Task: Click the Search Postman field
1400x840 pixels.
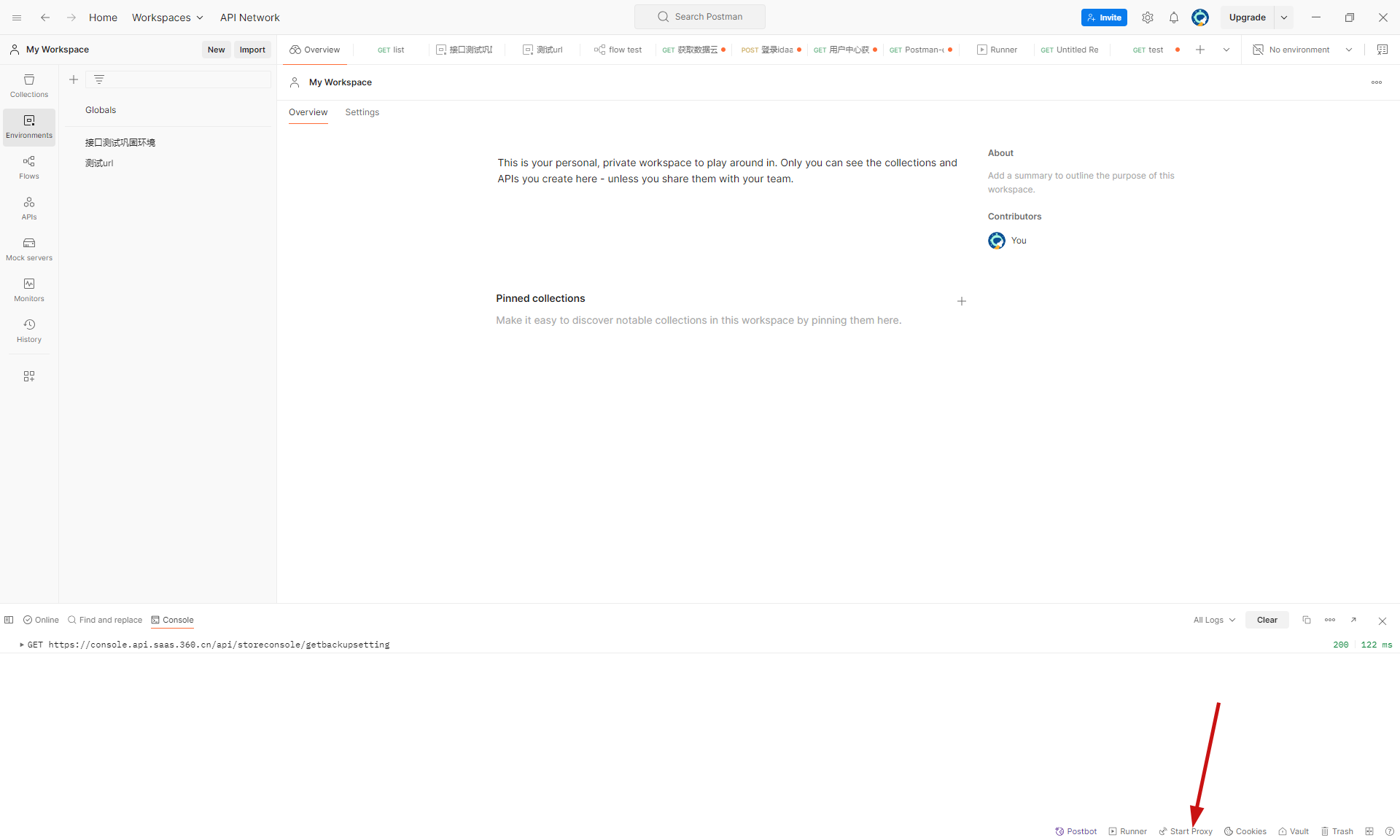Action: point(700,17)
